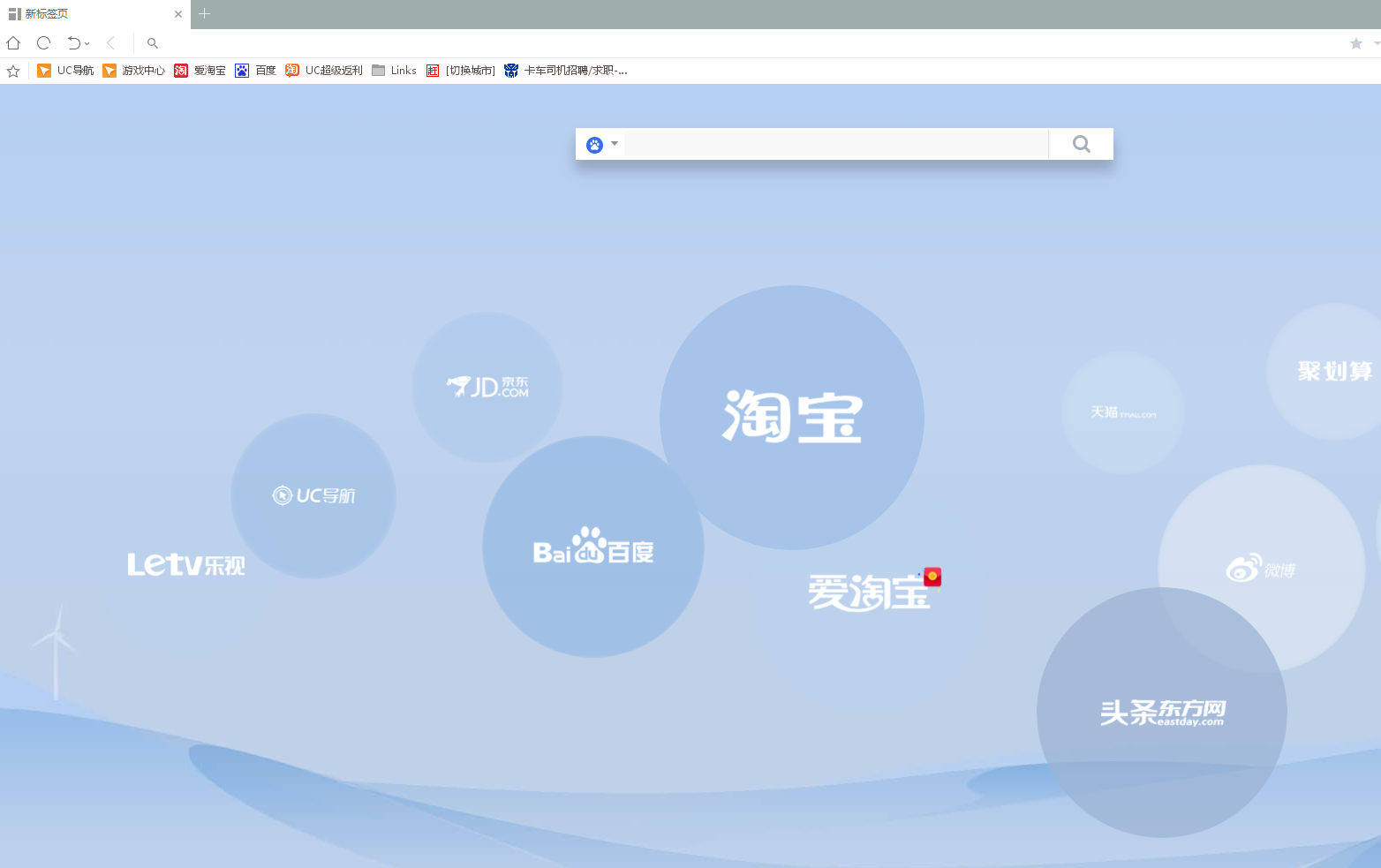Open the [切换城市] bookmark
This screenshot has height=868, width=1381.
460,71
